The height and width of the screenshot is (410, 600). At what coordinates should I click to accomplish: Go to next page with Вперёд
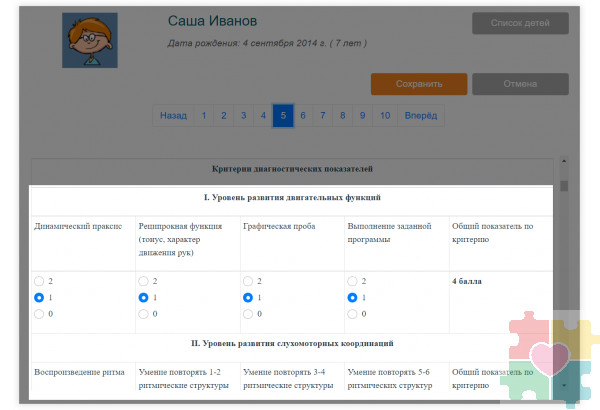420,116
